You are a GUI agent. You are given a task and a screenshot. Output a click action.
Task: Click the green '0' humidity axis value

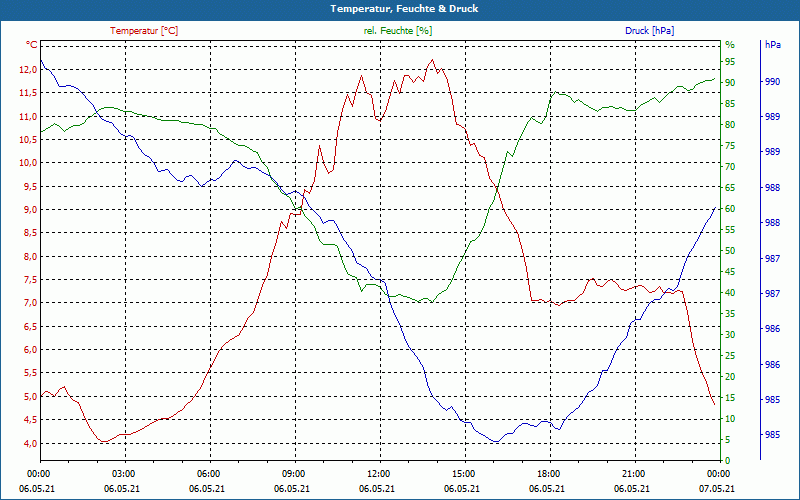(728, 461)
